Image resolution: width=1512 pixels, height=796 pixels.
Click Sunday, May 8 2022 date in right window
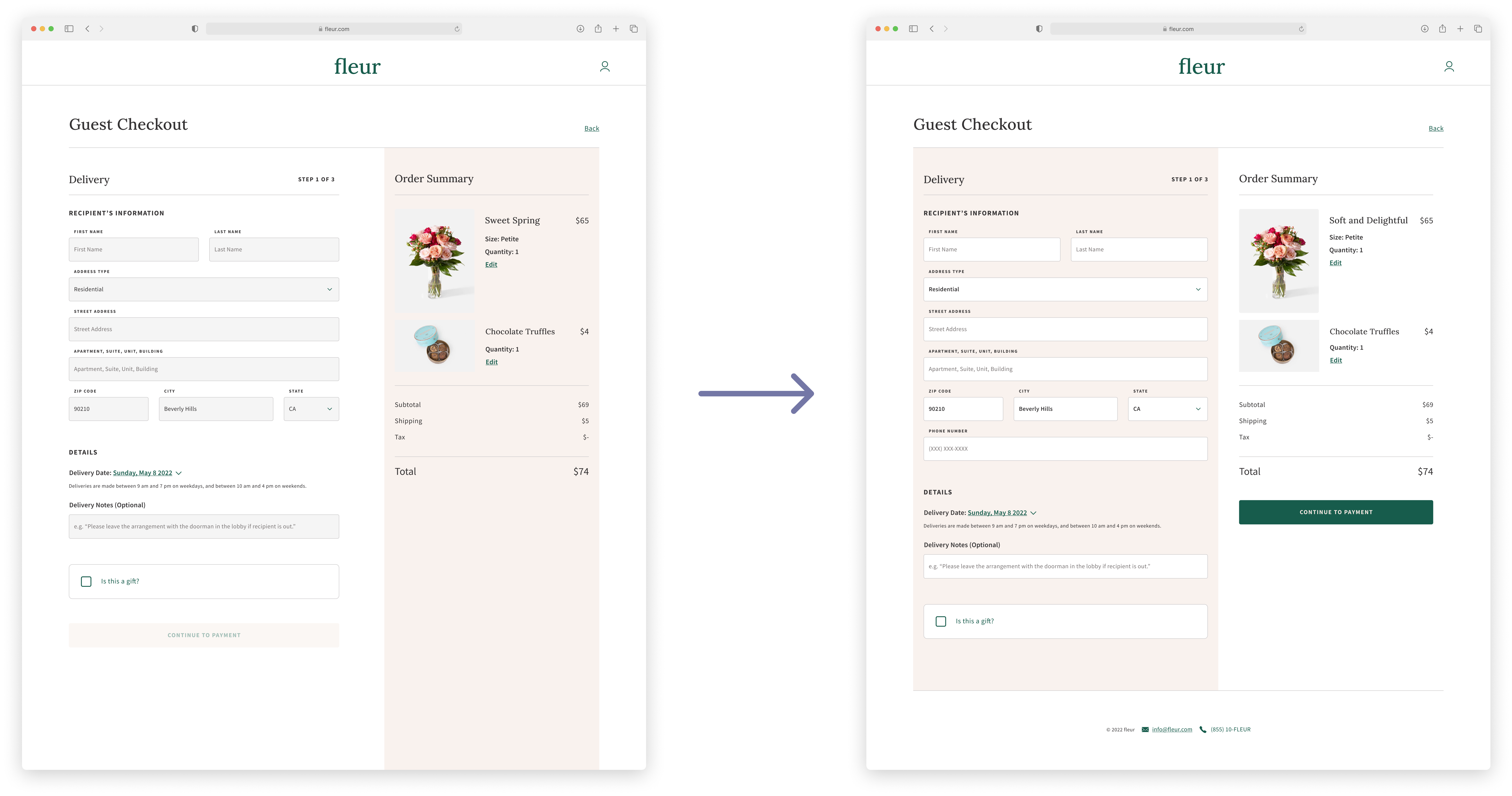pyautogui.click(x=997, y=513)
